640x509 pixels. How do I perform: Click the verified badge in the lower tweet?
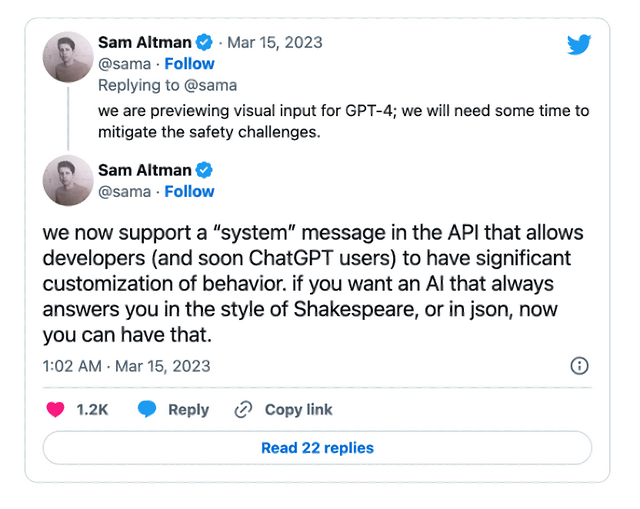[204, 170]
